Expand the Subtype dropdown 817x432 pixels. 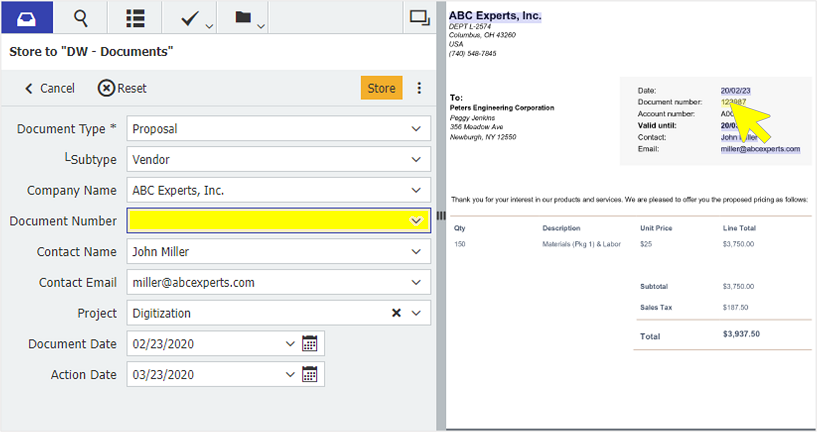[x=416, y=160]
